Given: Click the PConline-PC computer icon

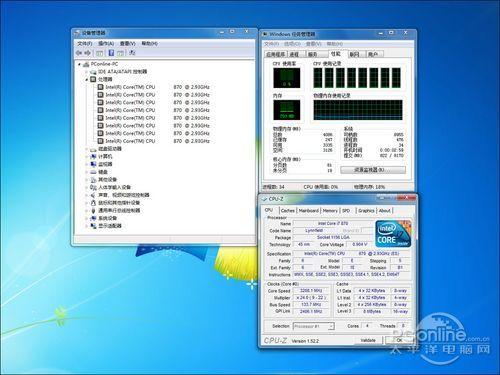Looking at the screenshot, I should point(86,64).
